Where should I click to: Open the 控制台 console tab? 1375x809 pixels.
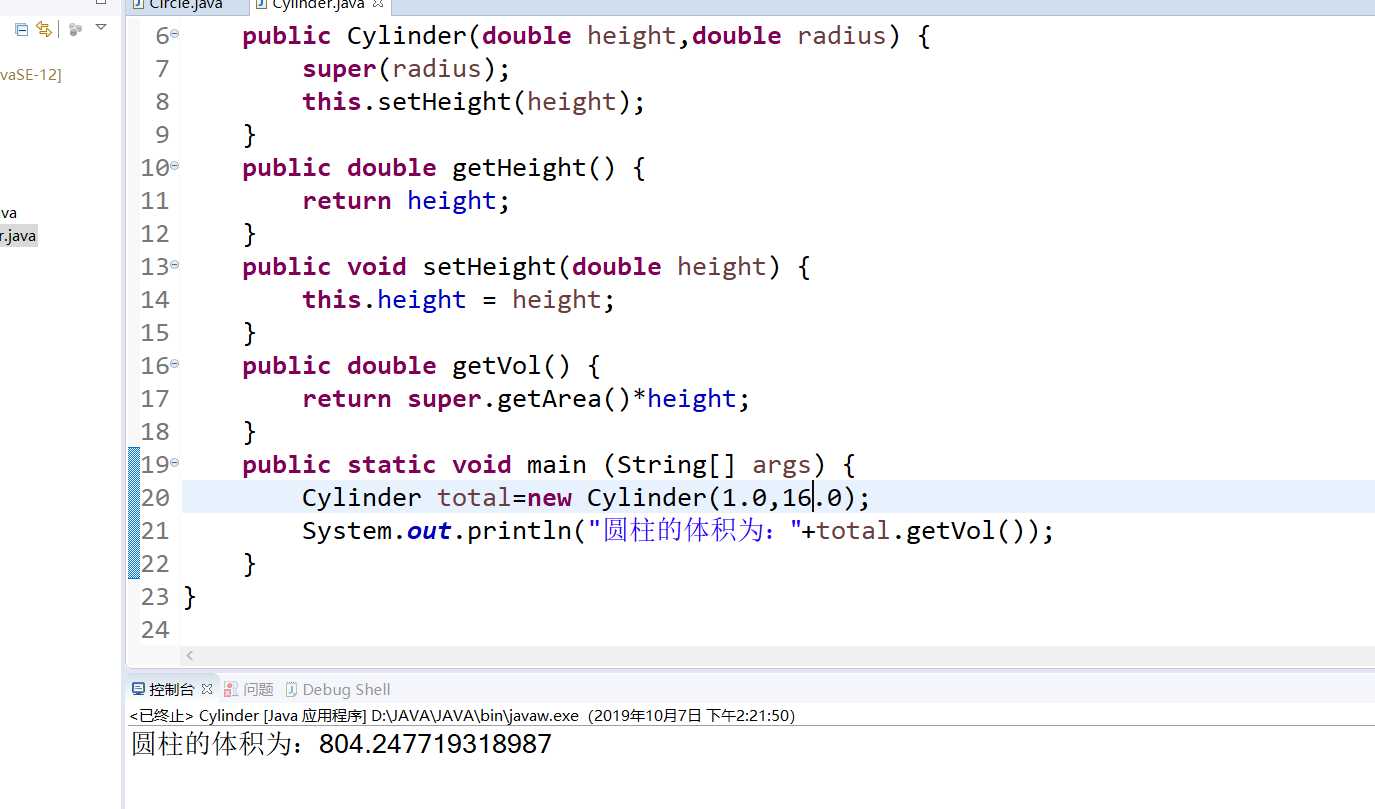pos(171,689)
